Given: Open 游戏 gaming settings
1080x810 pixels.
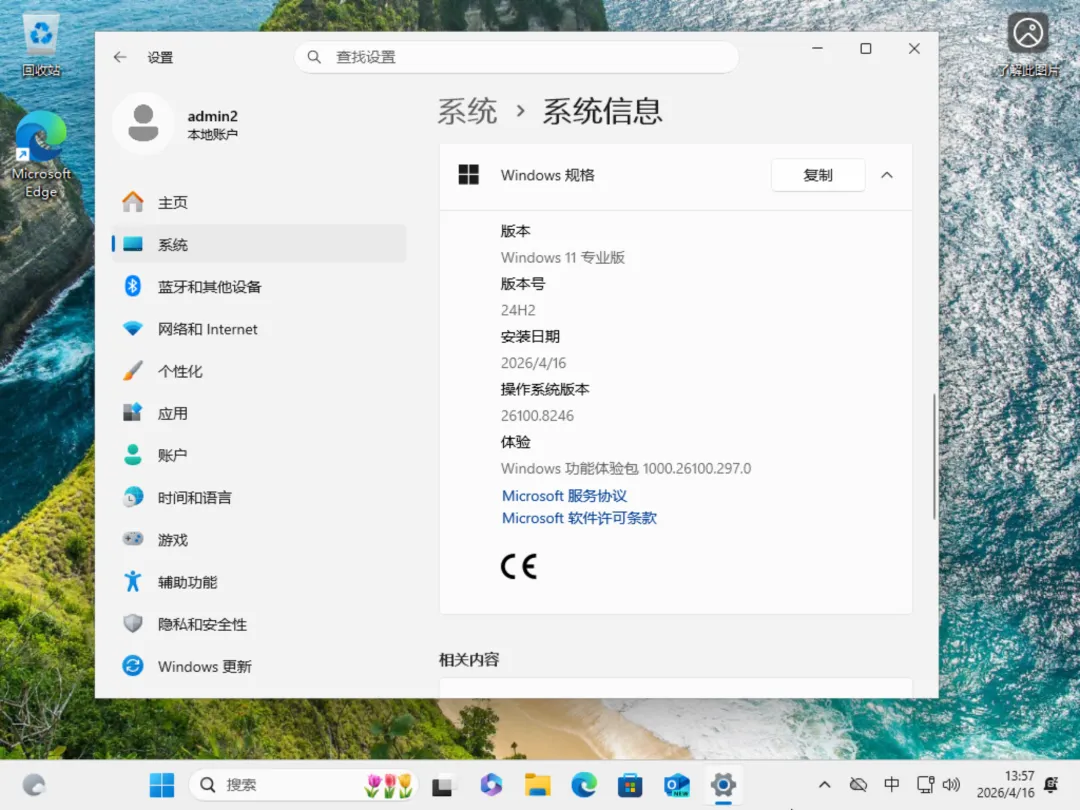Looking at the screenshot, I should coord(258,540).
